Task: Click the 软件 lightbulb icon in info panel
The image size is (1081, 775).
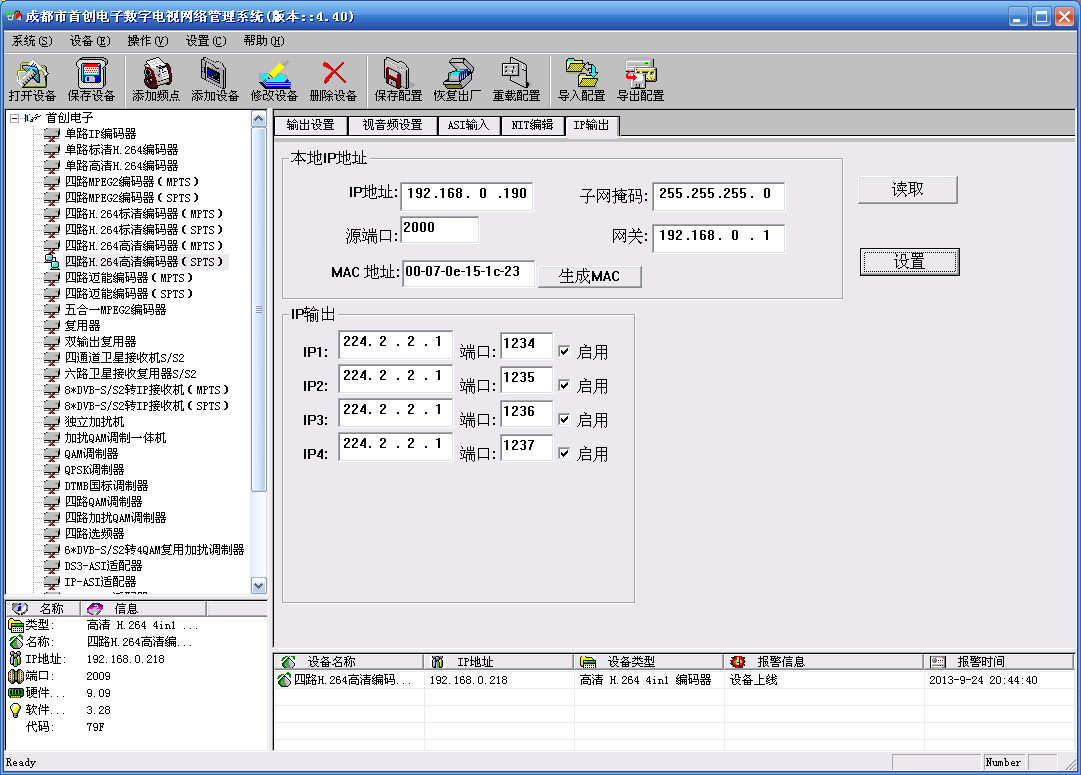Action: coord(16,710)
